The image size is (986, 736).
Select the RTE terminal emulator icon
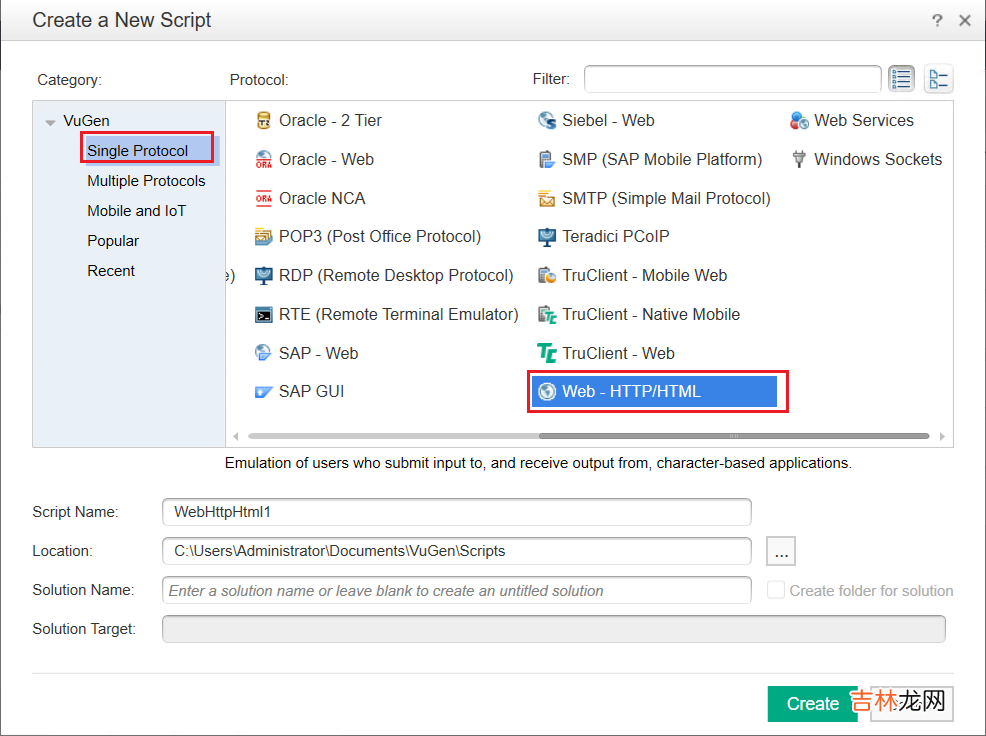(264, 315)
